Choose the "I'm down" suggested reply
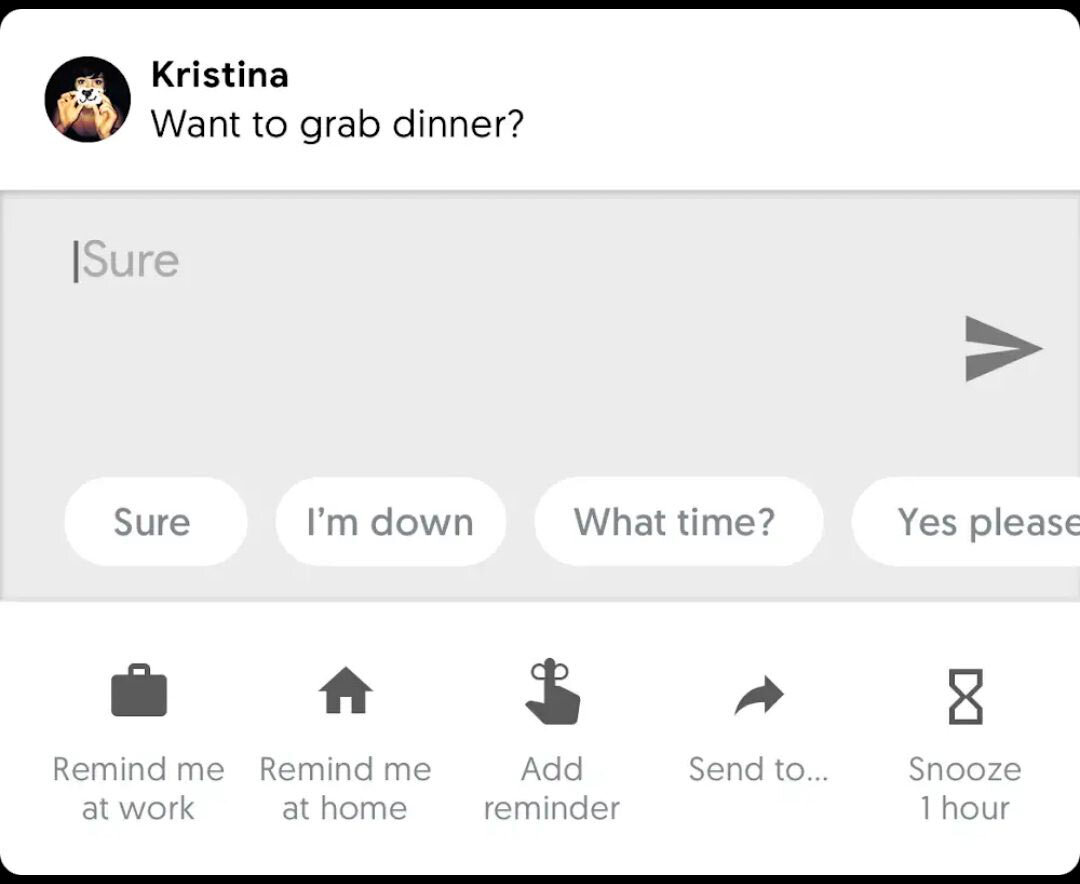This screenshot has width=1080, height=884. [390, 522]
